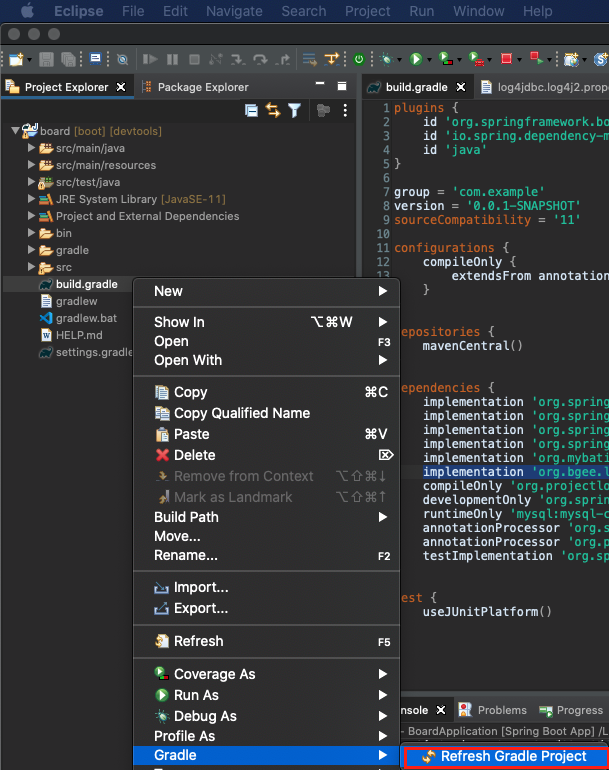Open the Project menu in menu bar
This screenshot has width=609, height=770.
click(367, 11)
